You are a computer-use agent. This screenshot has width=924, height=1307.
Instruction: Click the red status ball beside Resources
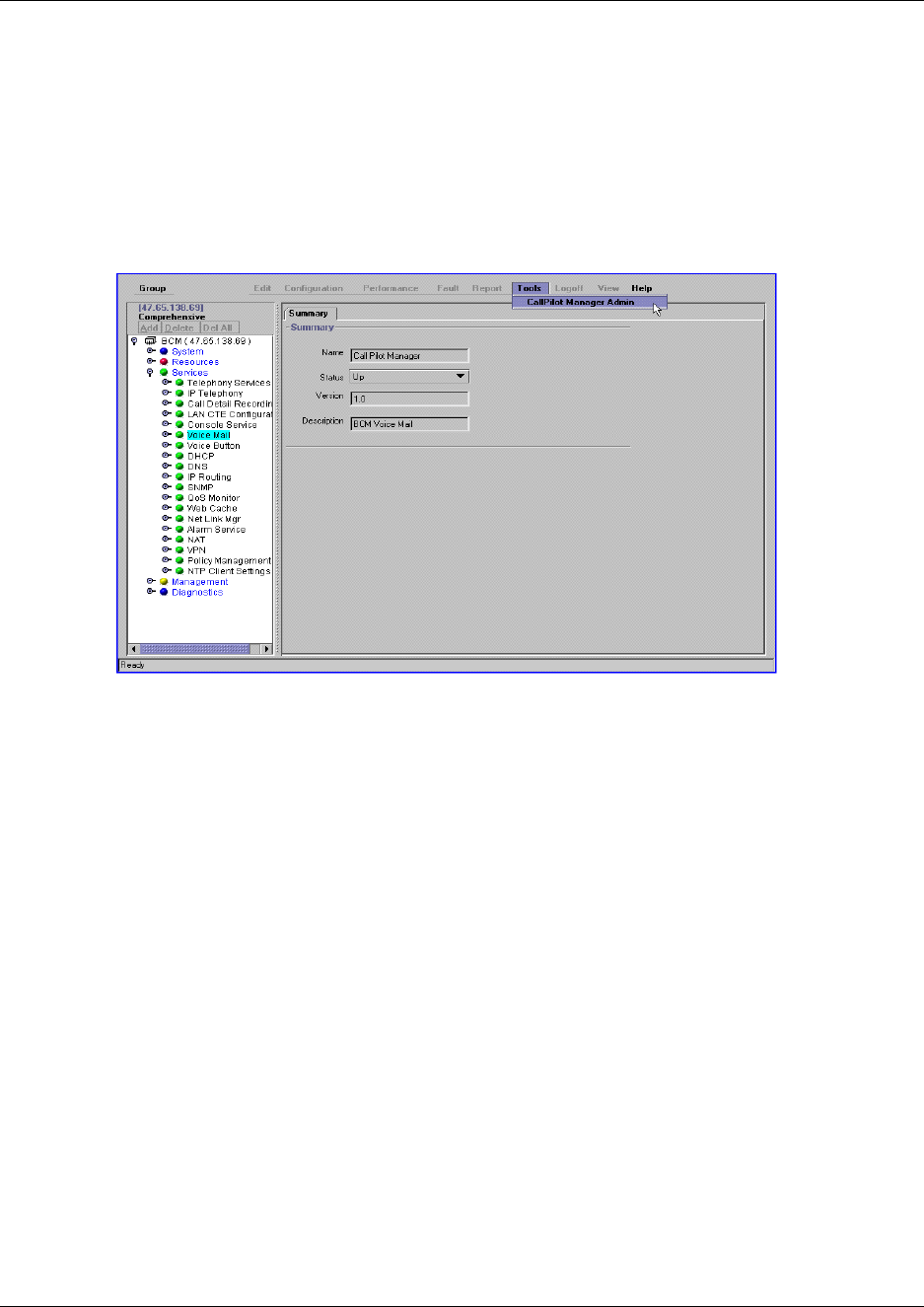coord(164,362)
